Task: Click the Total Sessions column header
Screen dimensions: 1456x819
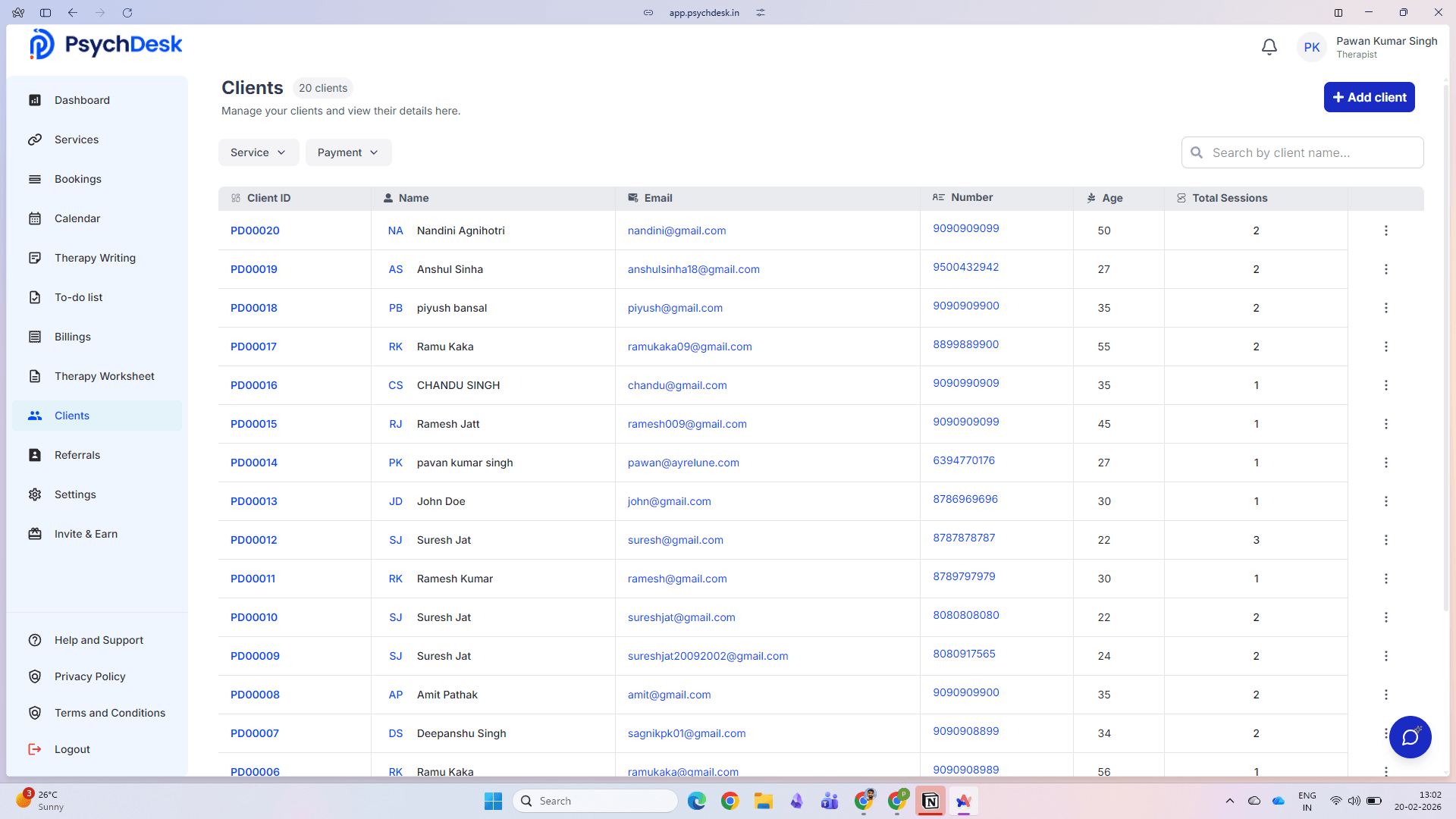Action: (x=1230, y=198)
